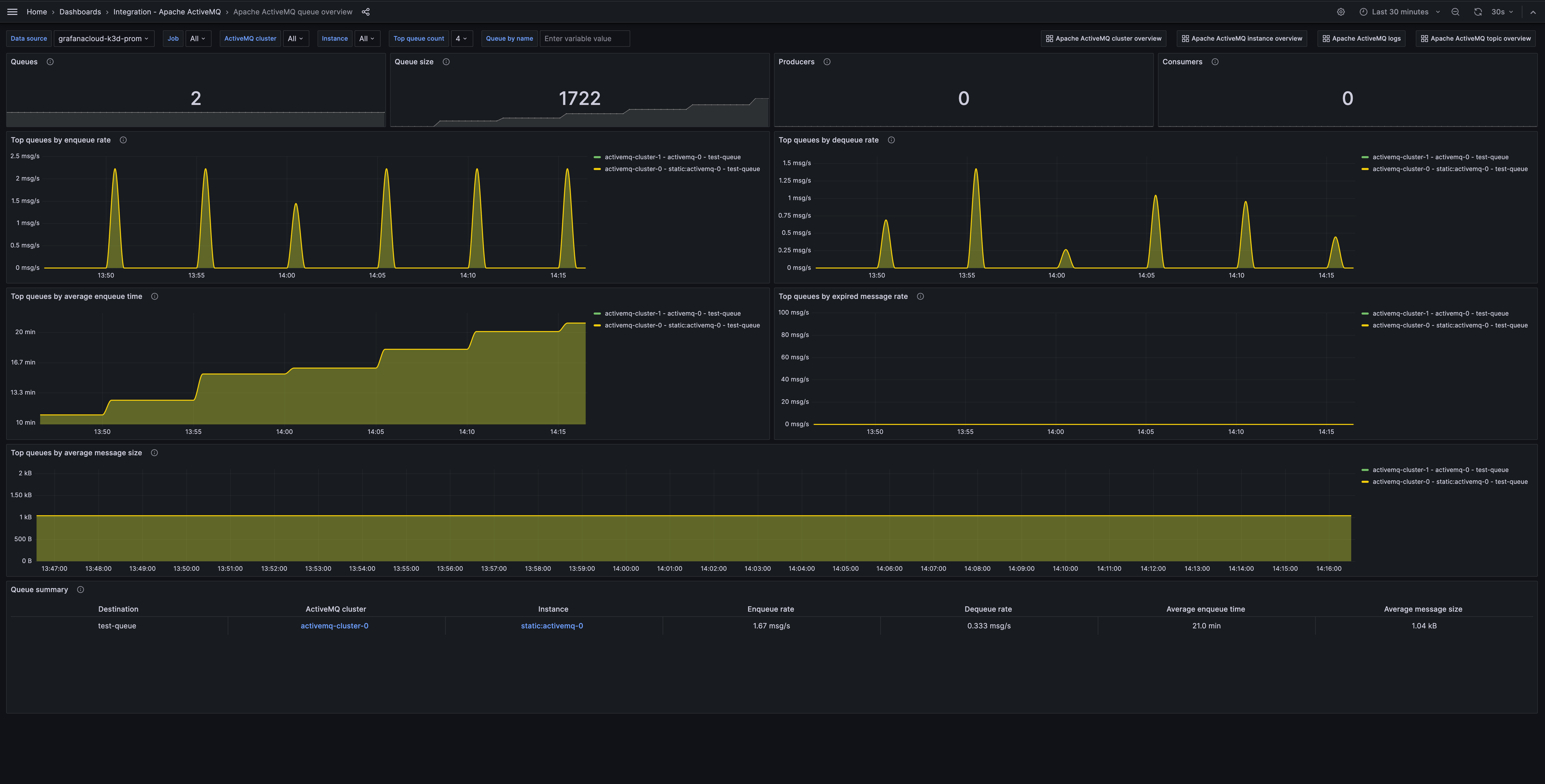Select Dashboards in the breadcrumb

80,11
